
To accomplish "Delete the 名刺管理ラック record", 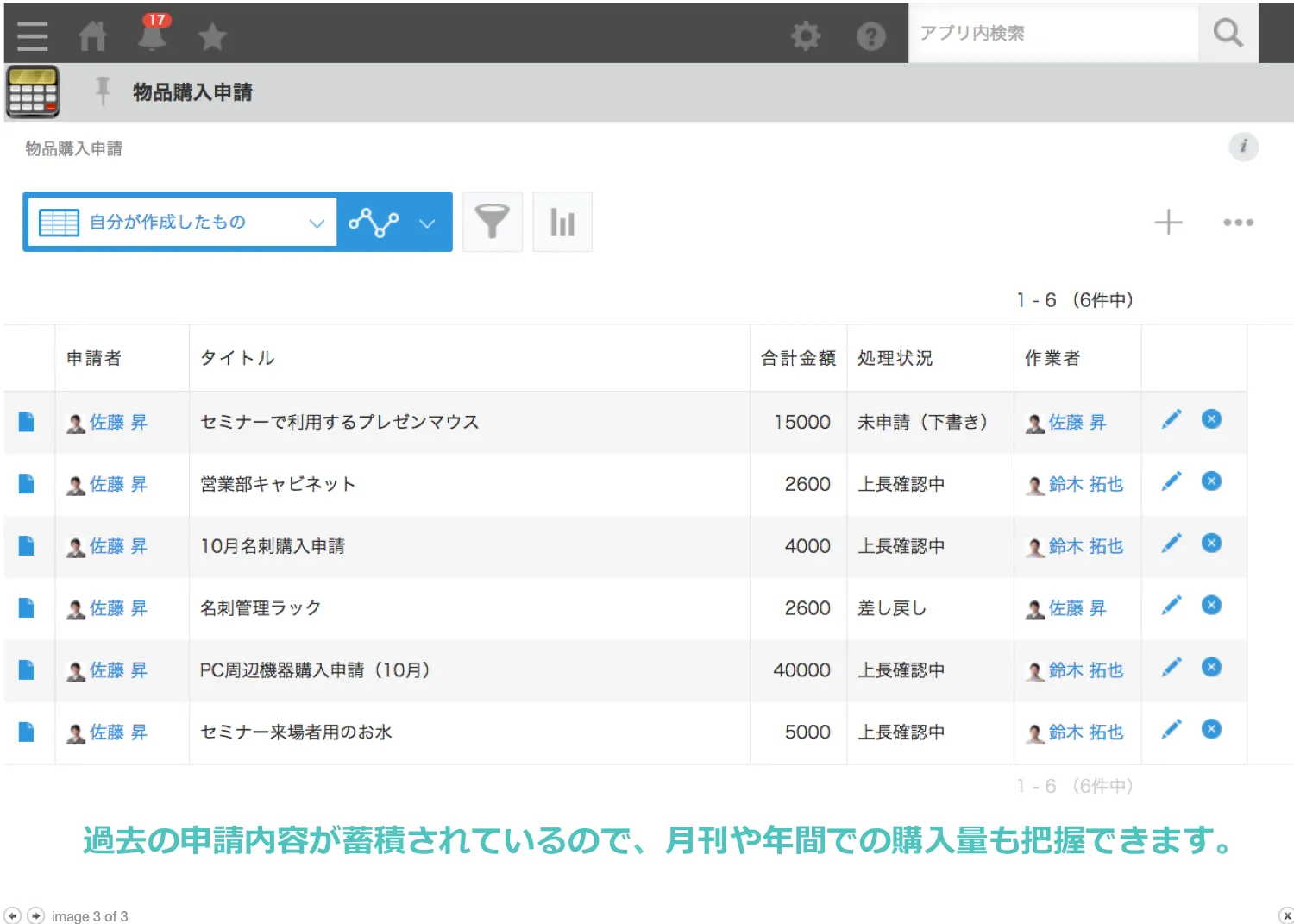I will pos(1211,606).
